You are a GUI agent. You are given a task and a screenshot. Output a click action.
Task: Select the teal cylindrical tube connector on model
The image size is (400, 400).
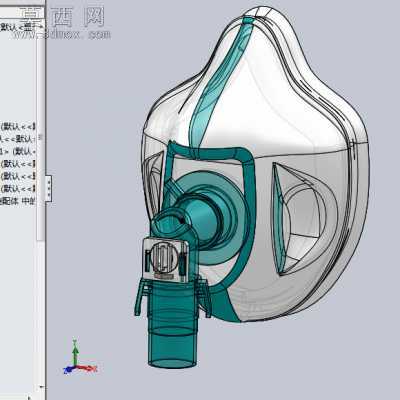click(173, 326)
